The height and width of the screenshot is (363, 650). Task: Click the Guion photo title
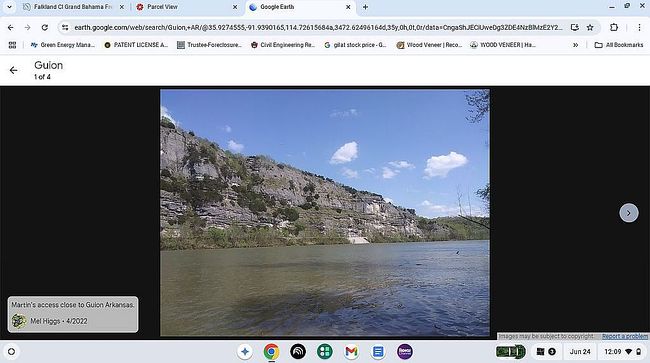49,65
